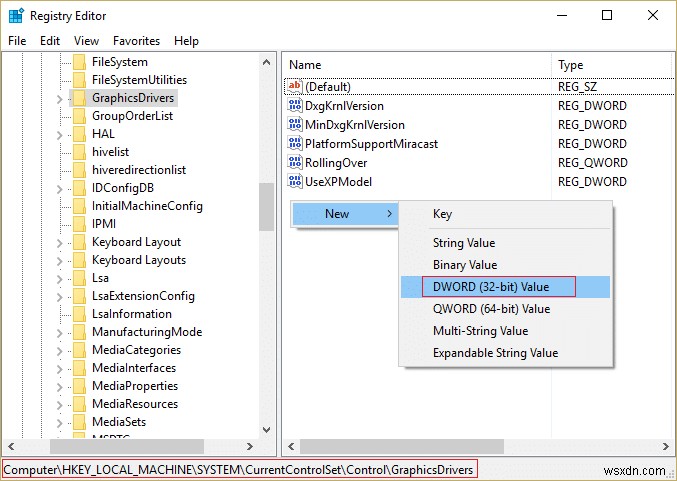The width and height of the screenshot is (677, 481).
Task: Click the UseXPModel value icon
Action: tap(294, 181)
